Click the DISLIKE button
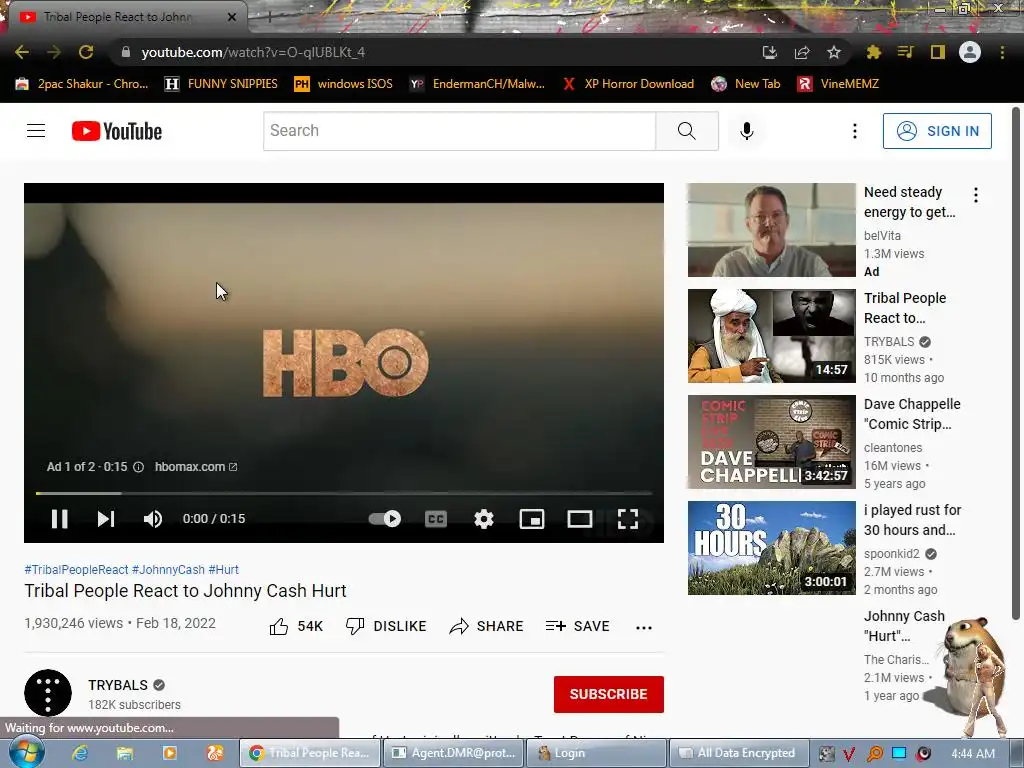 pos(385,626)
